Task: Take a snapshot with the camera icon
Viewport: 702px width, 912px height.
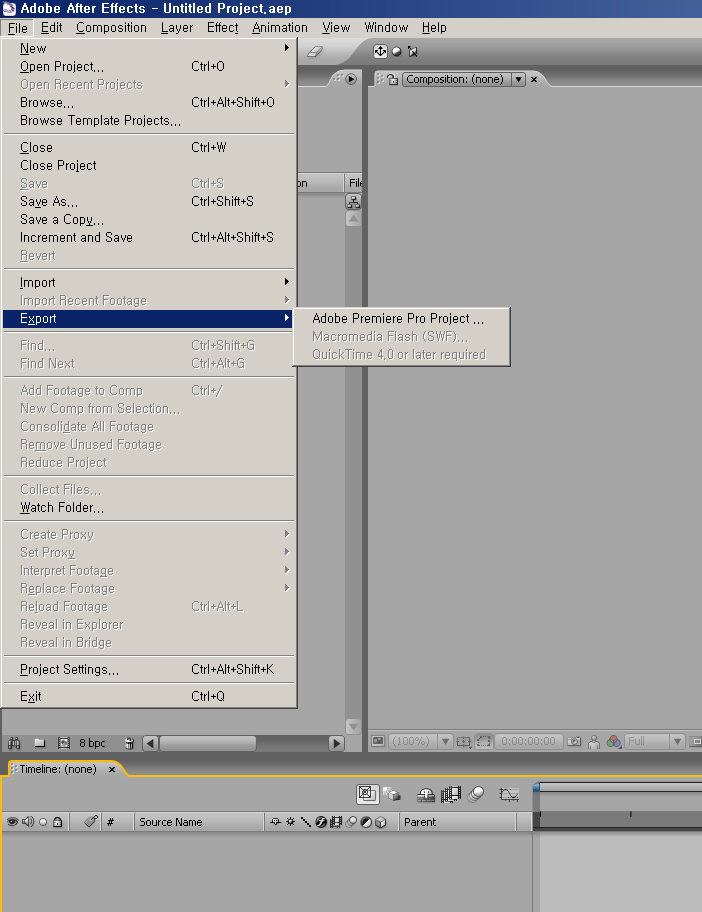Action: pos(574,742)
